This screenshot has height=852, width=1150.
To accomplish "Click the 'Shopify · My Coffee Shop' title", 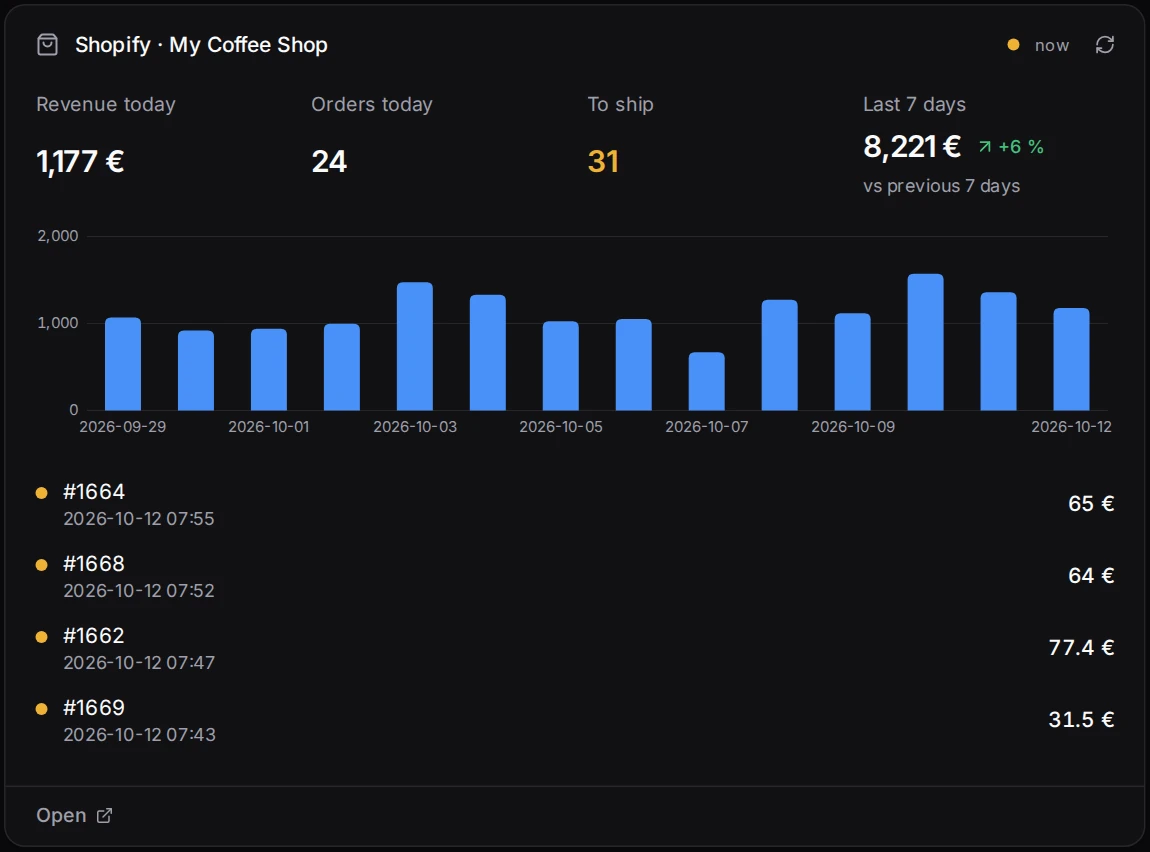I will coord(201,45).
